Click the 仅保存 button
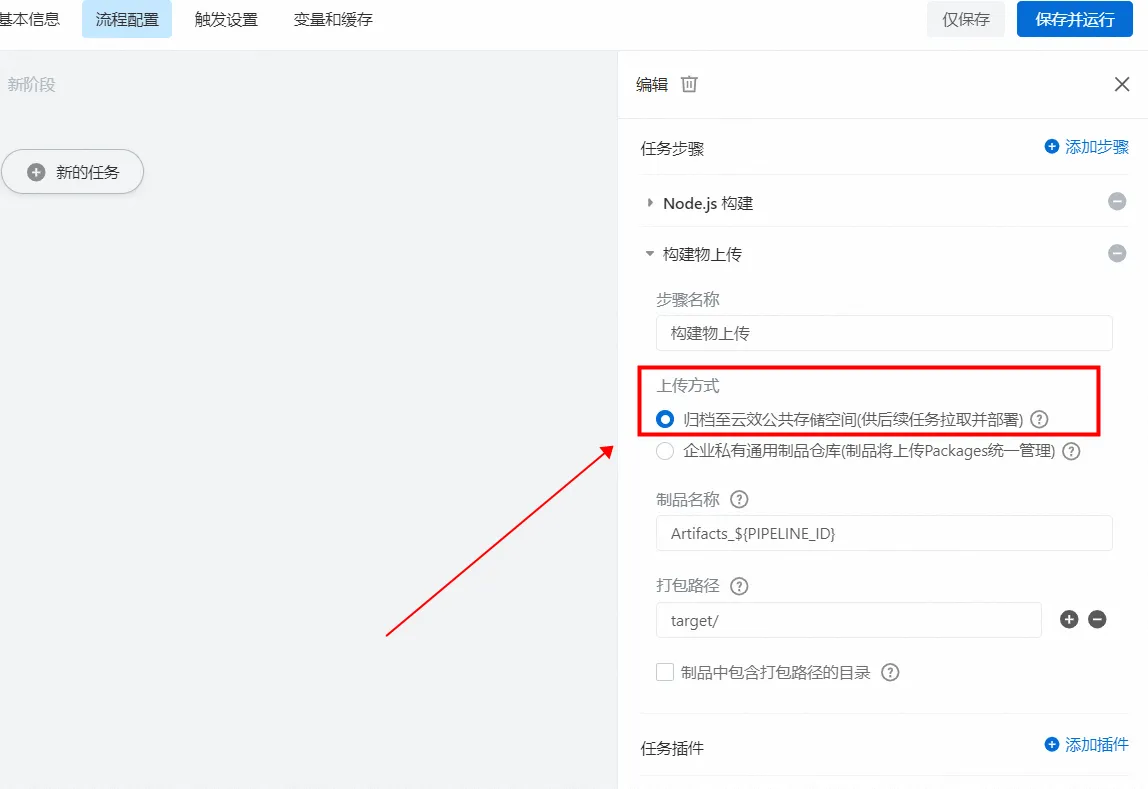This screenshot has width=1148, height=789. click(966, 19)
